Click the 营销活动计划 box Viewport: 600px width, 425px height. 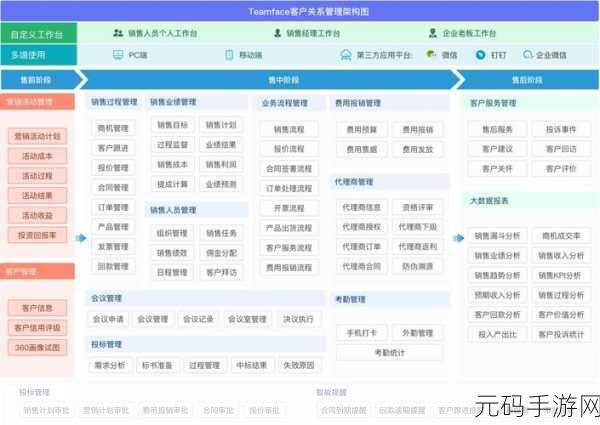tap(38, 136)
